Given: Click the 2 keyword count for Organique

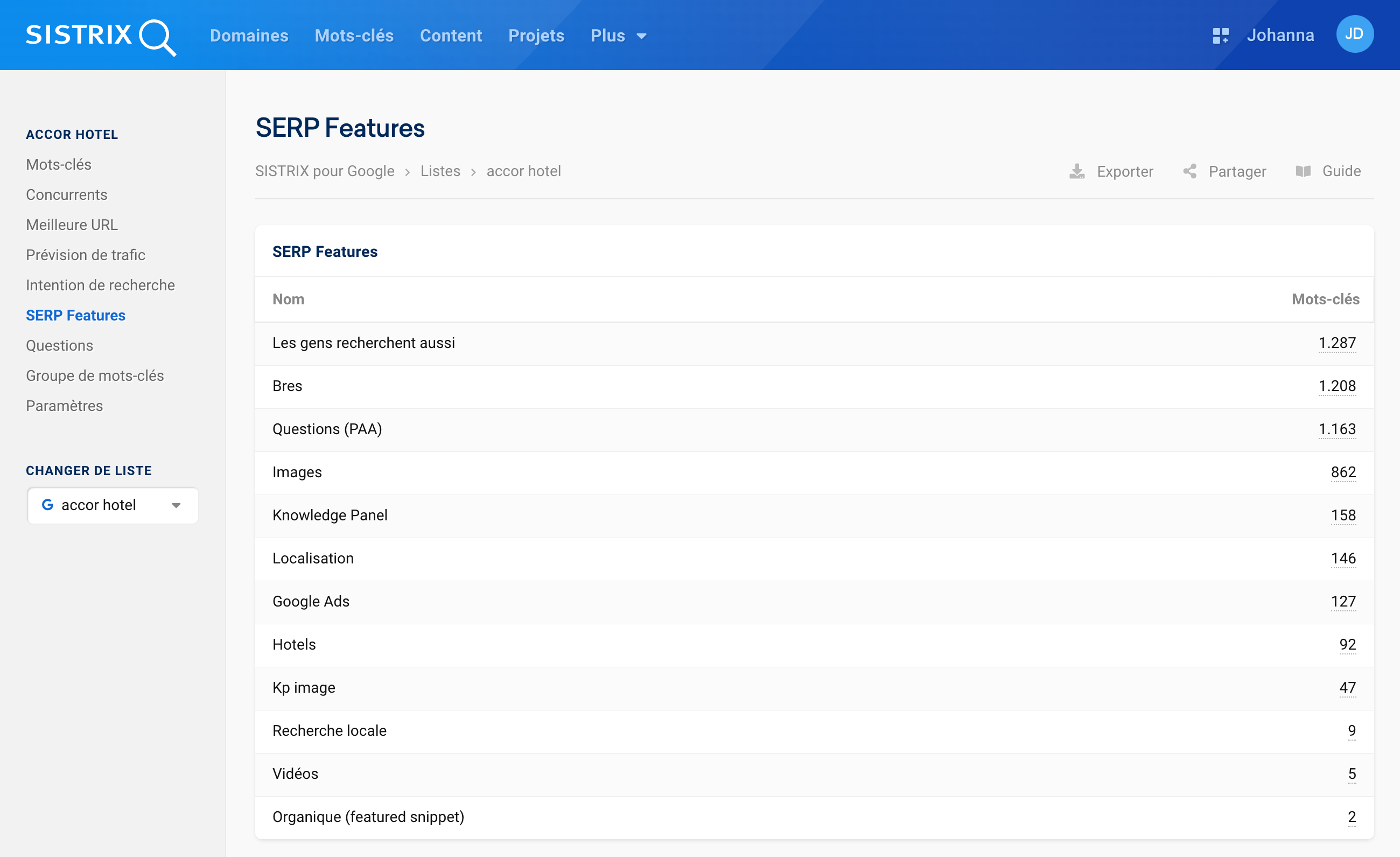Looking at the screenshot, I should point(1352,817).
